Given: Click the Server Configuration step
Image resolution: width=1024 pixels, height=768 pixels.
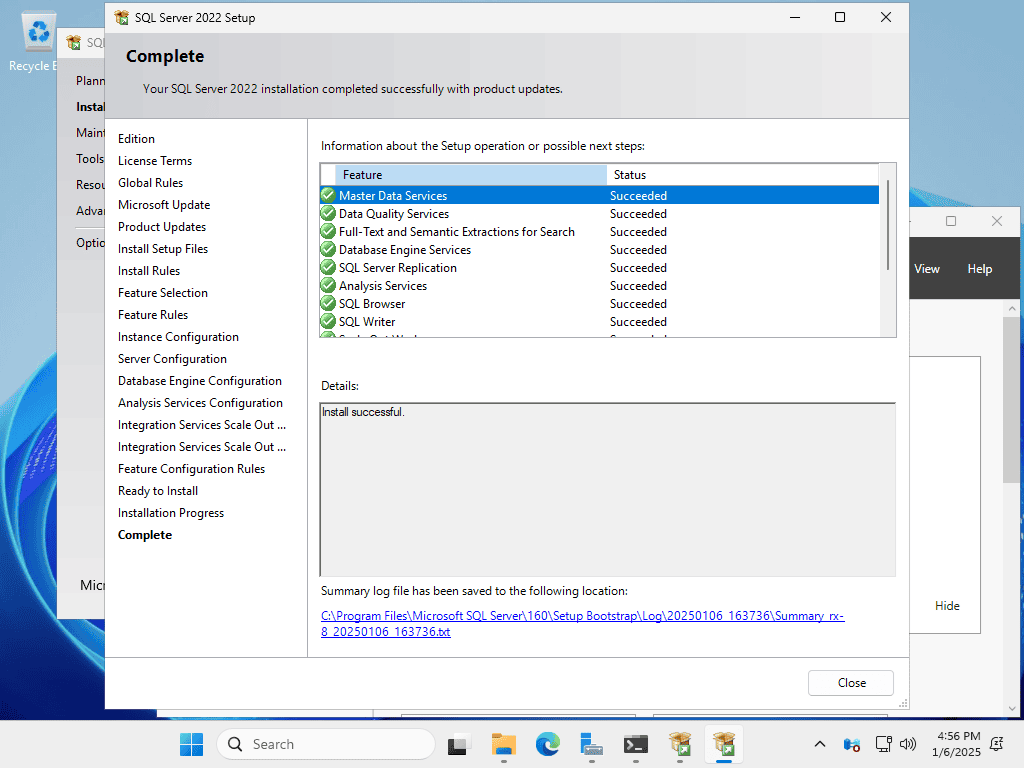Looking at the screenshot, I should 172,359.
